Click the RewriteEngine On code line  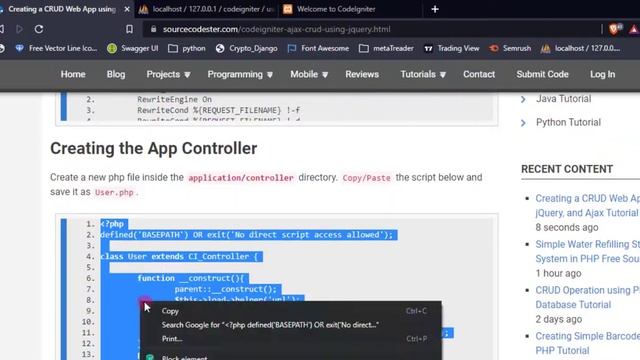pos(174,99)
